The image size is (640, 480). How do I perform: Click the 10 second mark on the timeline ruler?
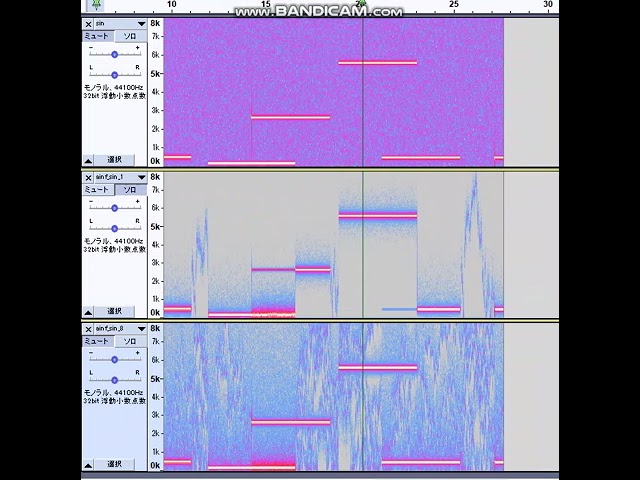172,4
